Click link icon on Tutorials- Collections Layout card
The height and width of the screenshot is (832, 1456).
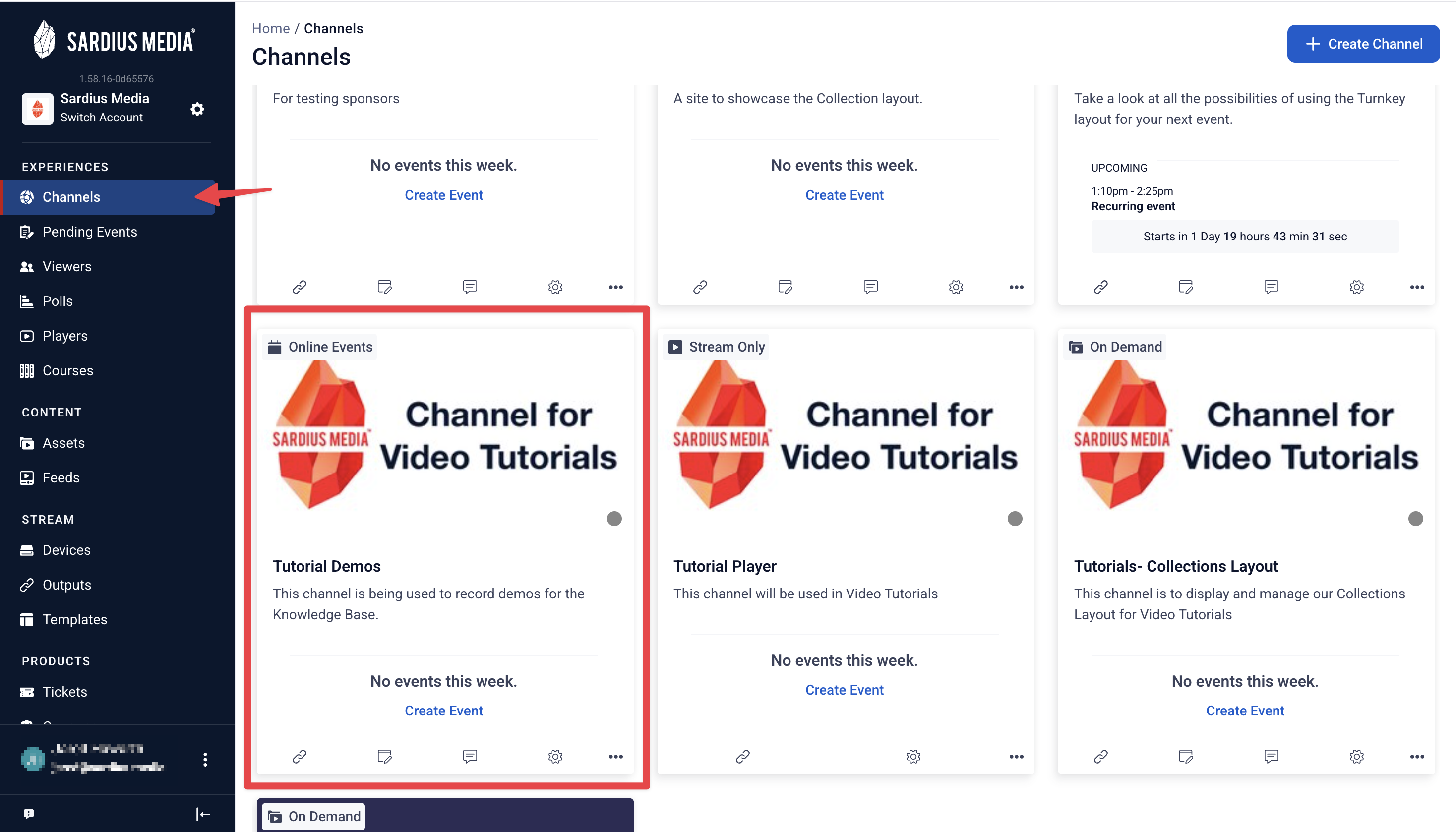tap(1100, 757)
